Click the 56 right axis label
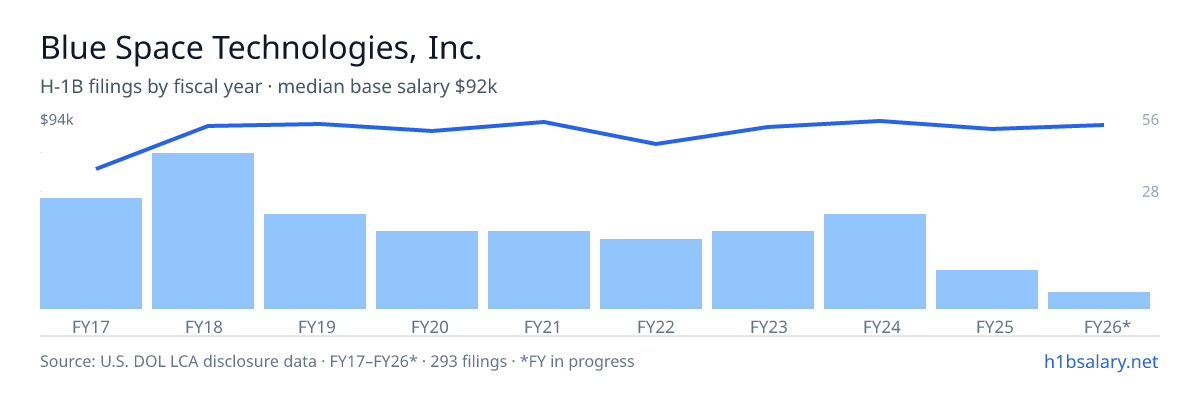This screenshot has width=1200, height=400. pyautogui.click(x=1150, y=120)
